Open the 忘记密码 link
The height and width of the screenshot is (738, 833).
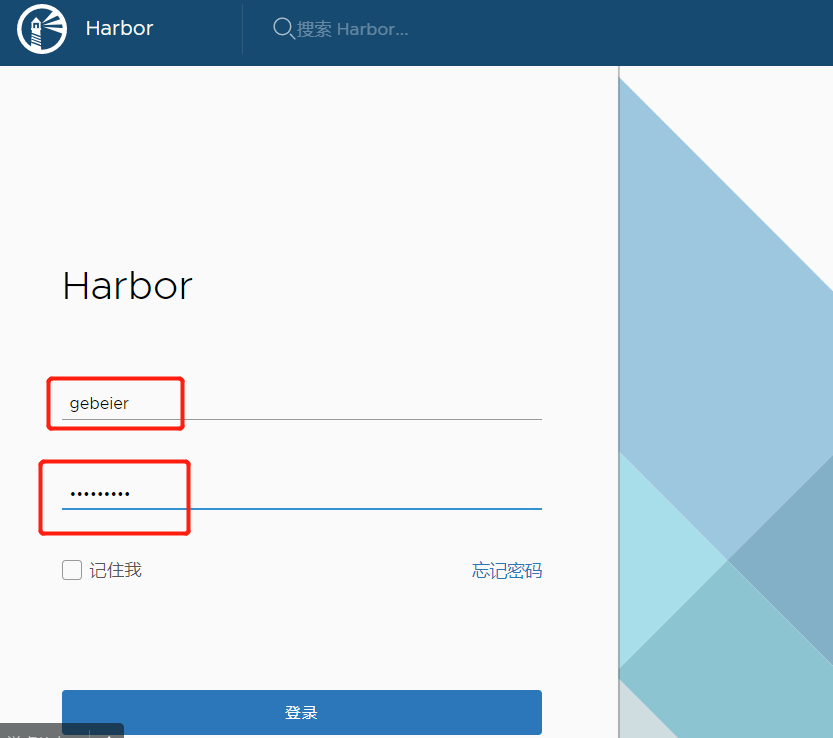507,571
